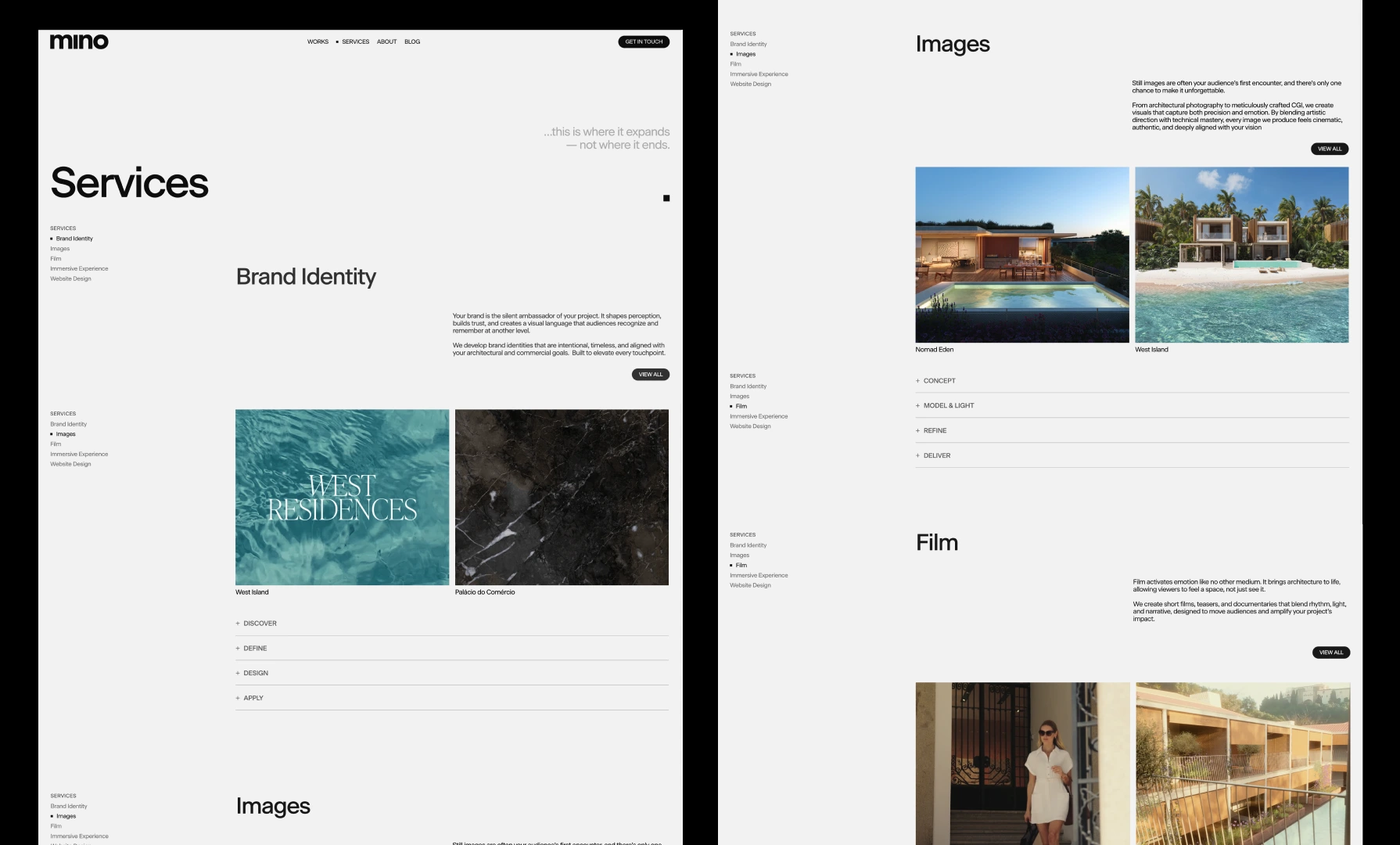
Task: Select Brand Identity in sidebar beside MODEL & LIGHT row
Action: tap(748, 387)
